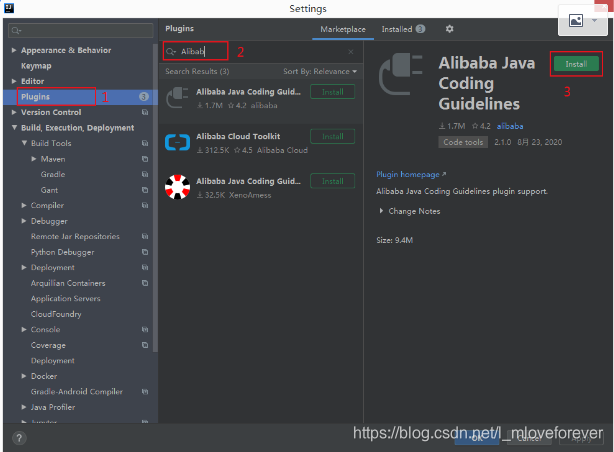Select Gradle-Android Compiler settings item
The image size is (614, 452).
click(77, 392)
